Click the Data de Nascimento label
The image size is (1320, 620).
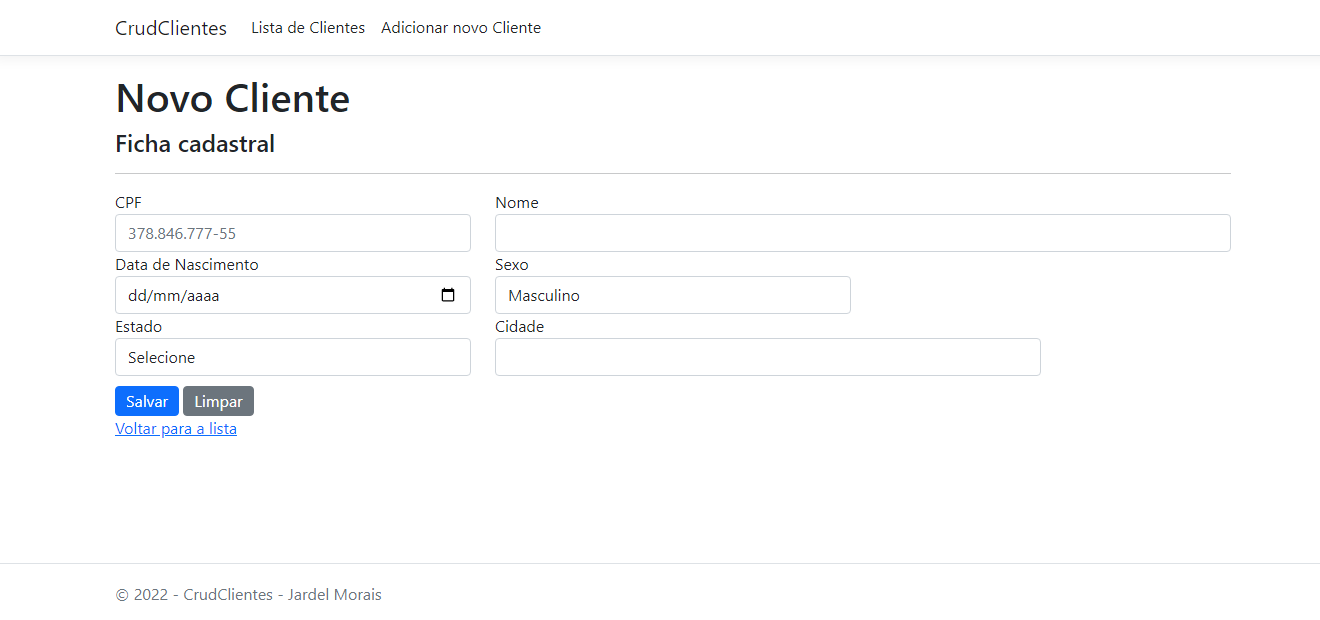click(x=187, y=265)
